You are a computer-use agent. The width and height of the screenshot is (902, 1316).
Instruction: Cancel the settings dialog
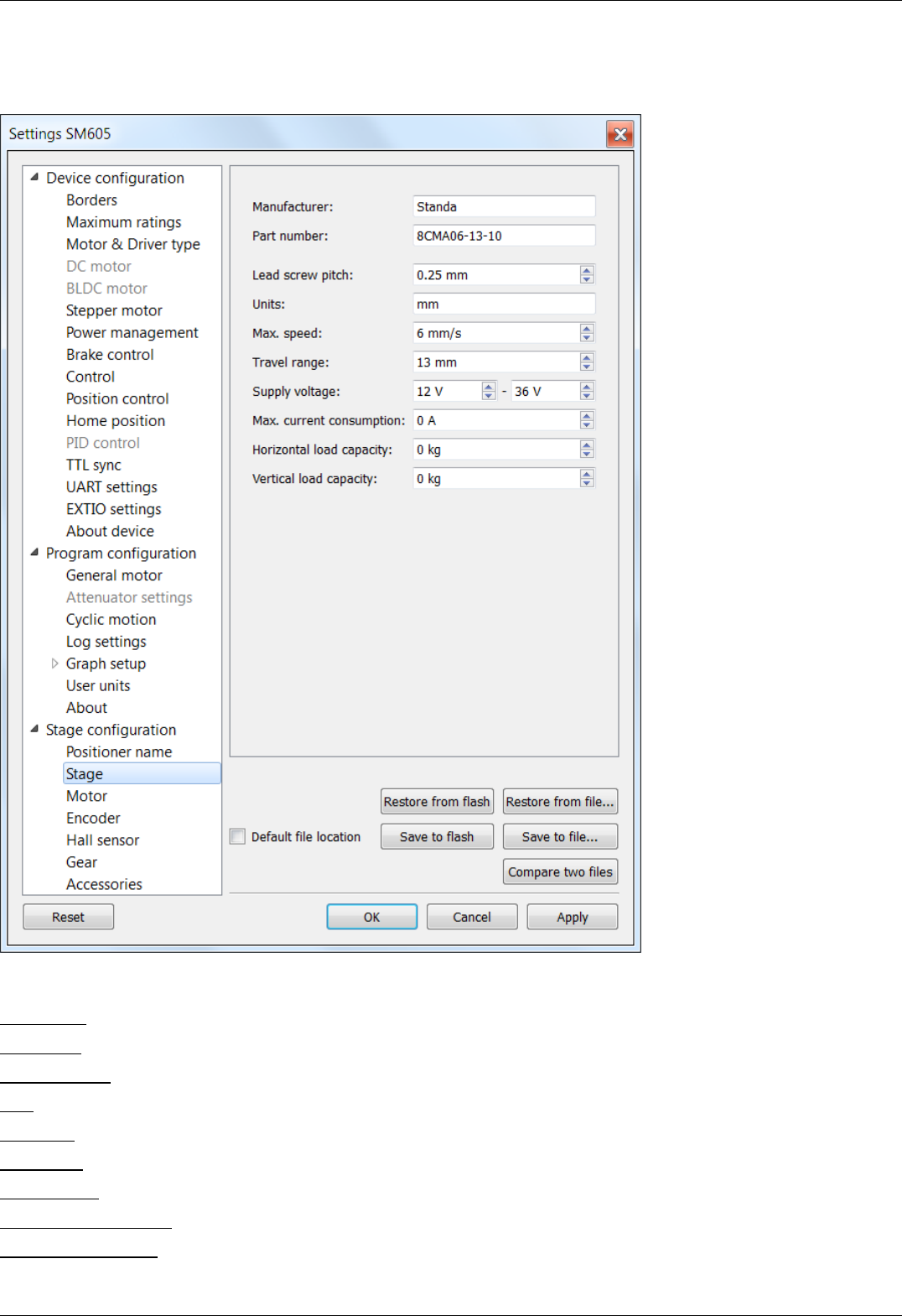pos(472,917)
